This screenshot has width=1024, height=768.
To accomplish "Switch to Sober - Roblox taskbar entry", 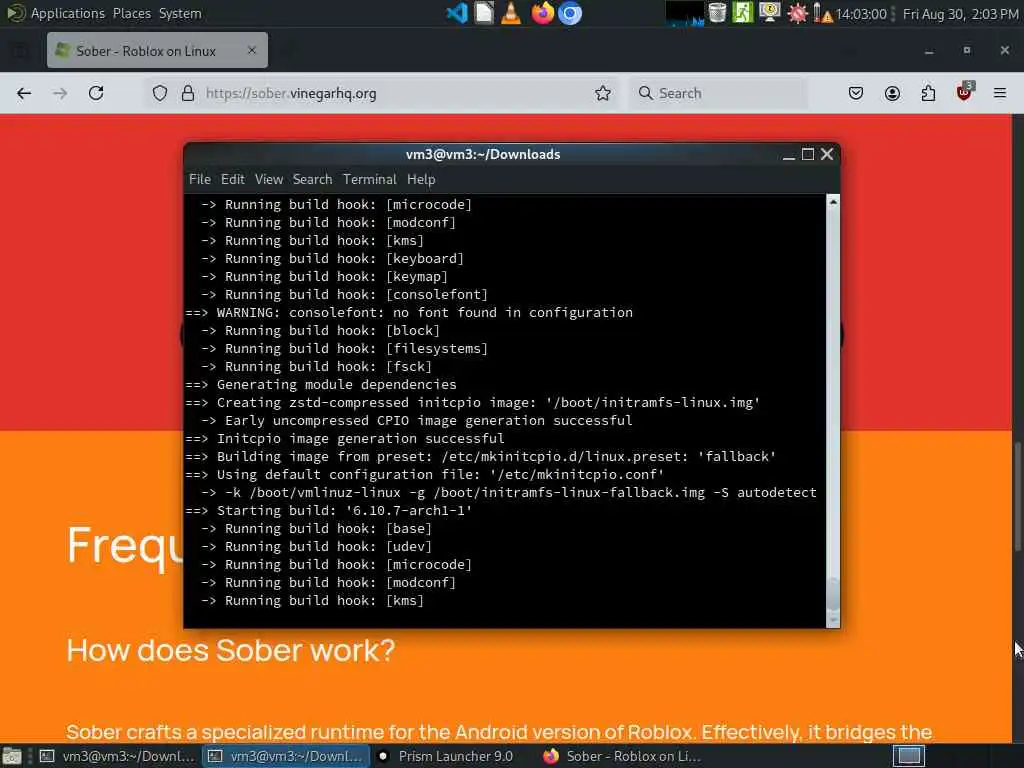I will (x=622, y=756).
